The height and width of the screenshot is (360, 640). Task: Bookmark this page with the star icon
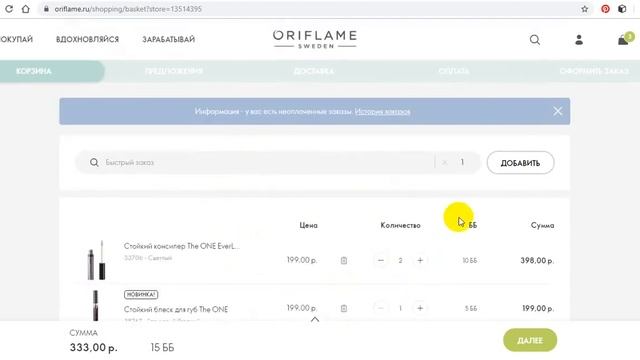coord(584,9)
